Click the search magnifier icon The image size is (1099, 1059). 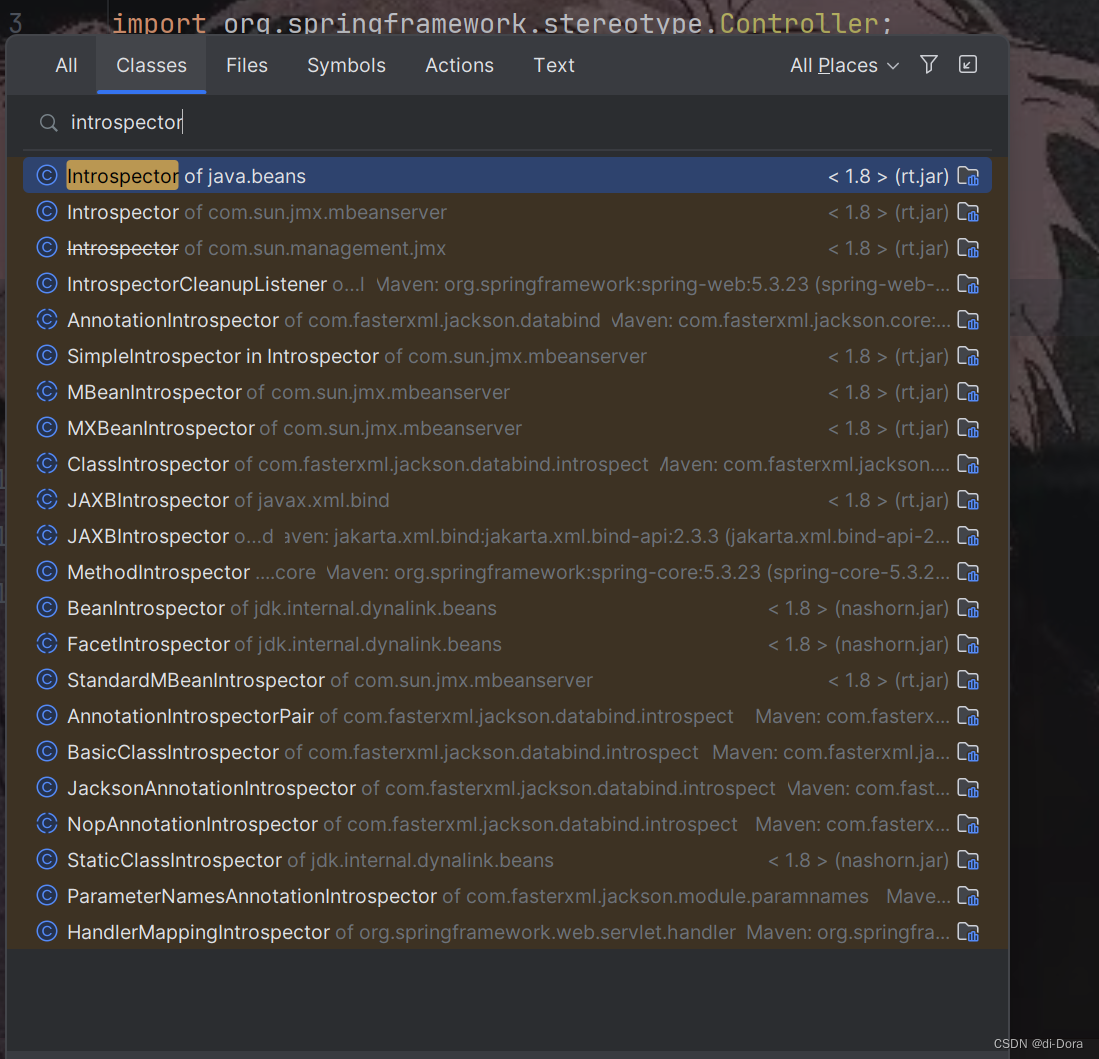point(48,123)
